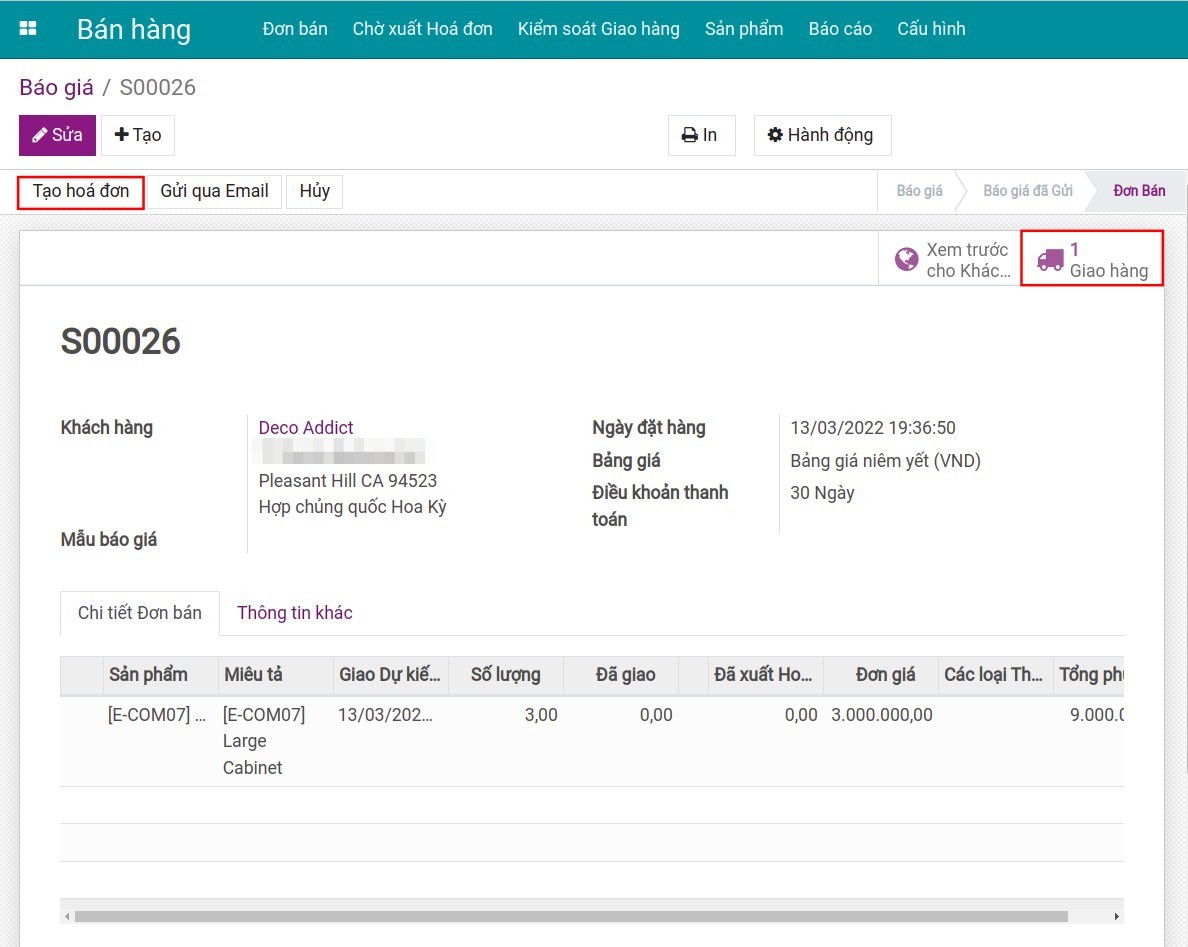Viewport: 1188px width, 947px height.
Task: Click the In print button
Action: (702, 135)
